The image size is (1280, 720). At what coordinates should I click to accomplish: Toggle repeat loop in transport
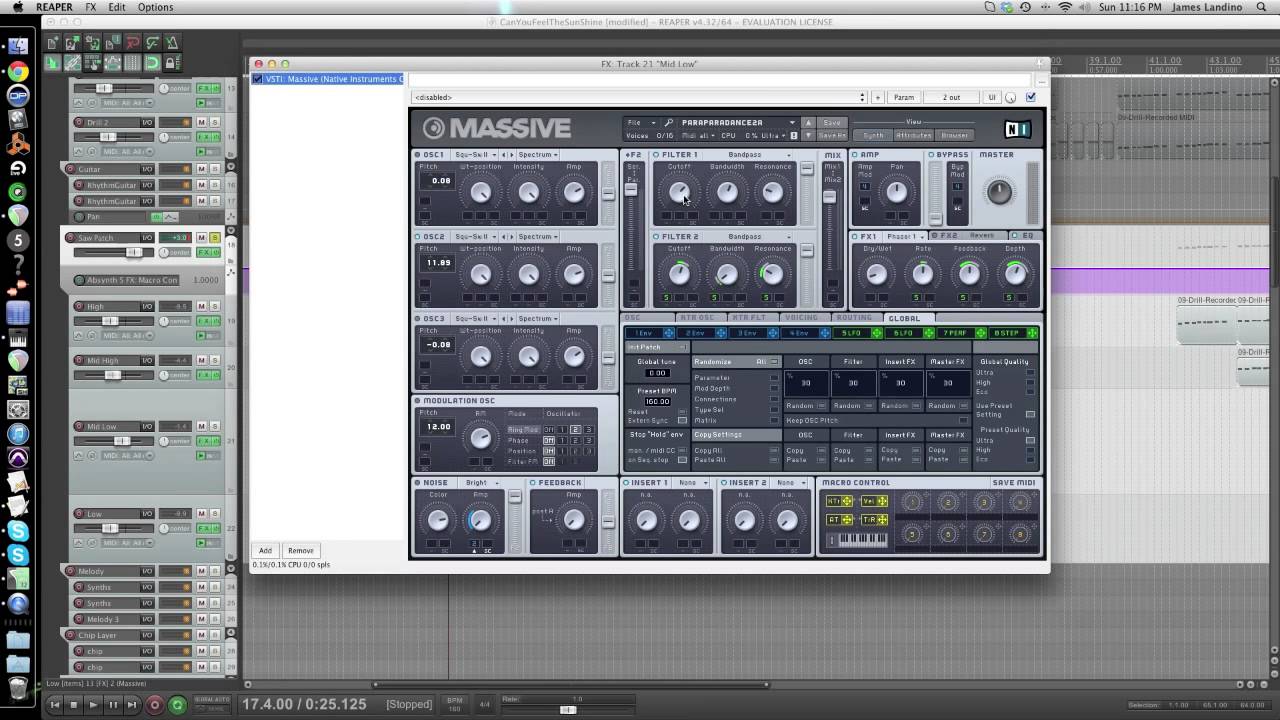click(x=177, y=705)
